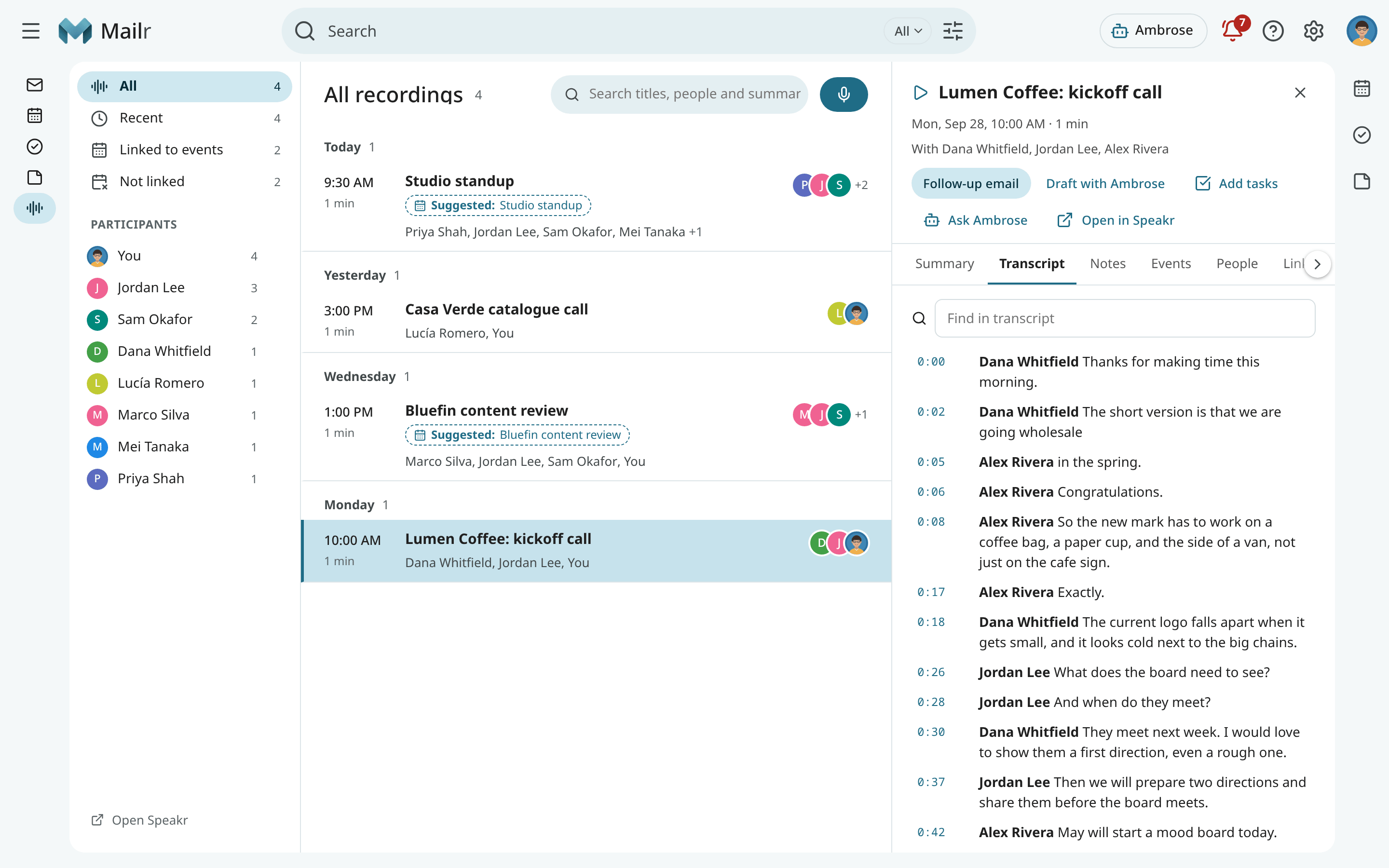Image resolution: width=1389 pixels, height=868 pixels.
Task: Focus the Find in transcript field
Action: tap(1124, 318)
